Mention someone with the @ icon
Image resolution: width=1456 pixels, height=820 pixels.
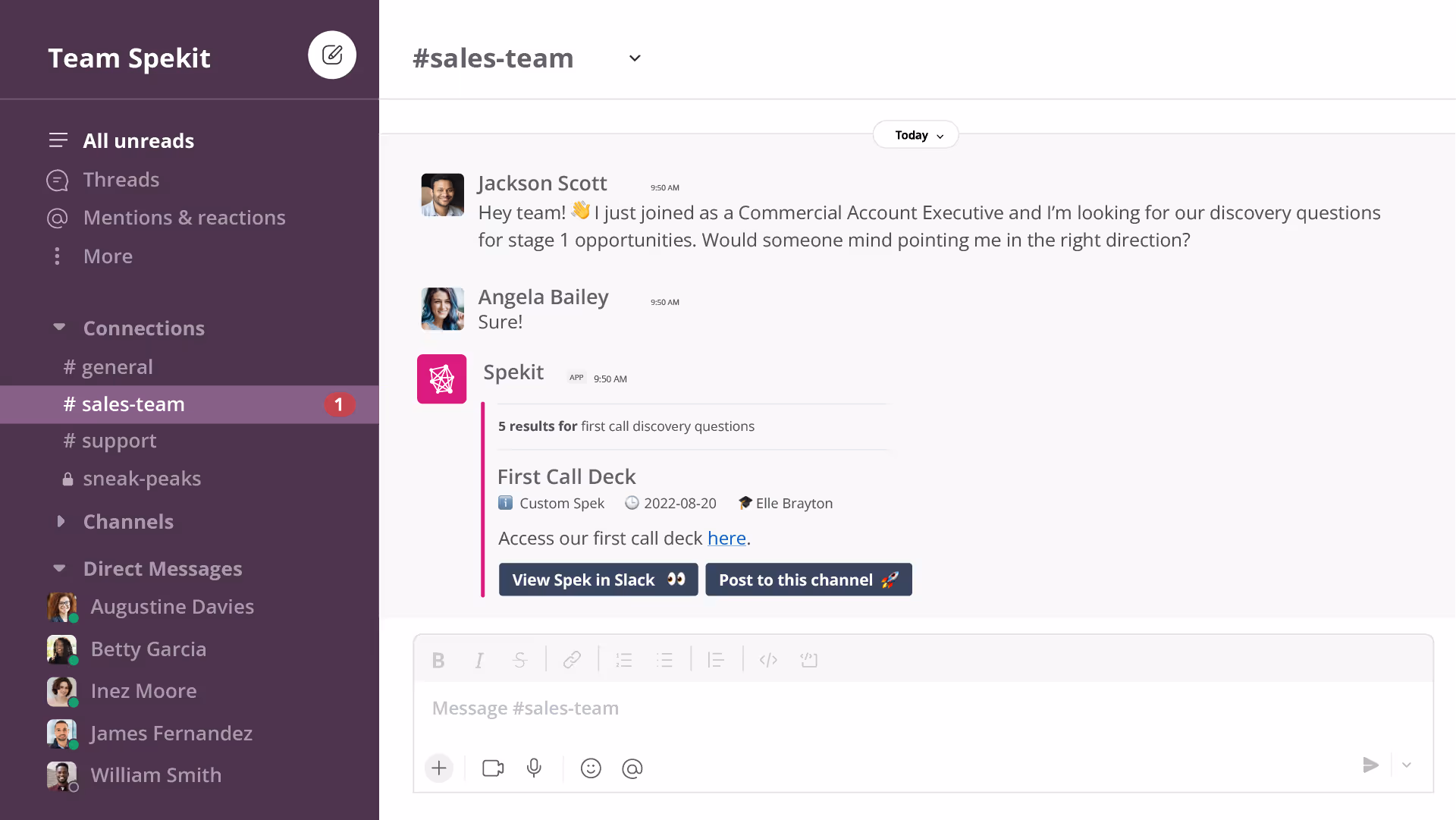click(x=632, y=768)
